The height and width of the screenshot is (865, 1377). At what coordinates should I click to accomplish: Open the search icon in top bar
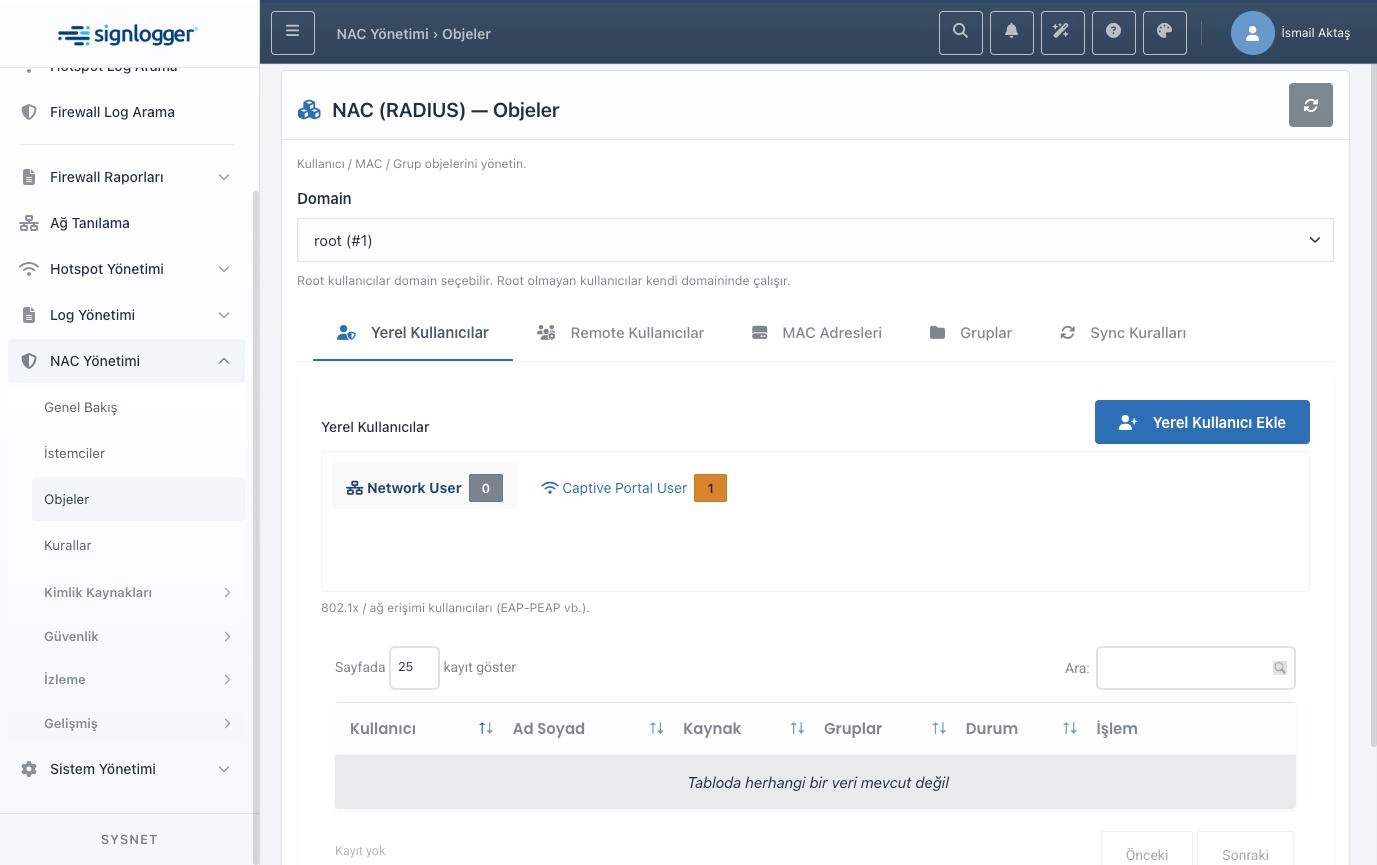tap(961, 33)
